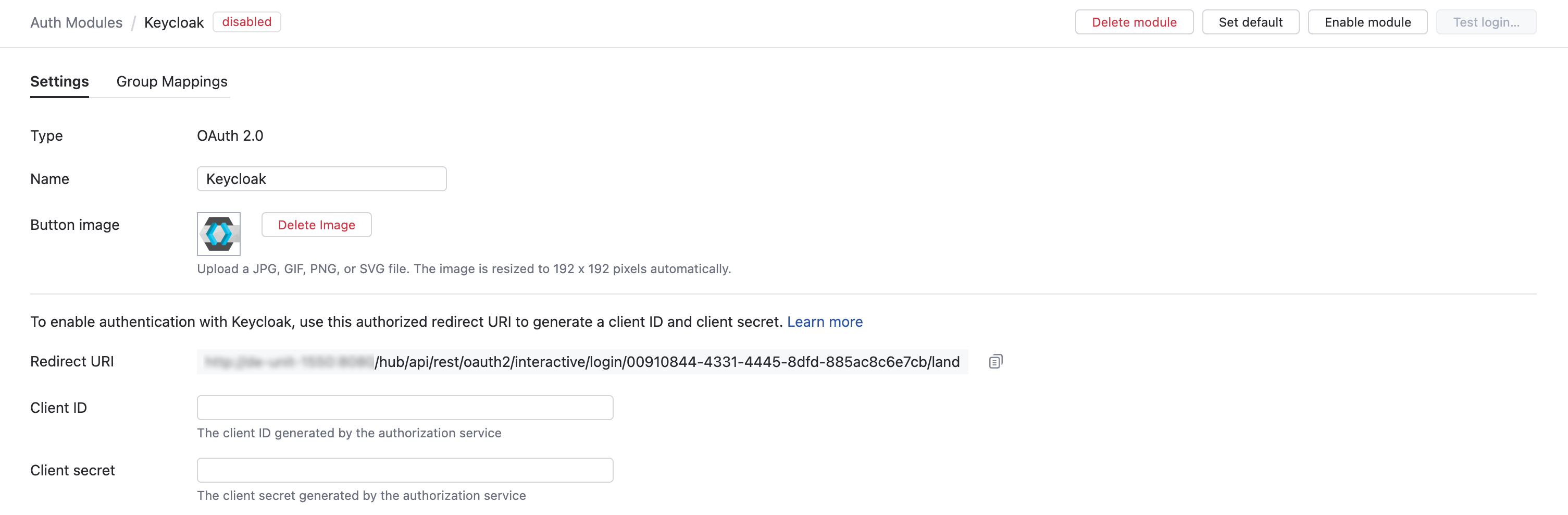This screenshot has width=1568, height=515.
Task: Focus the Name text field
Action: (321, 179)
